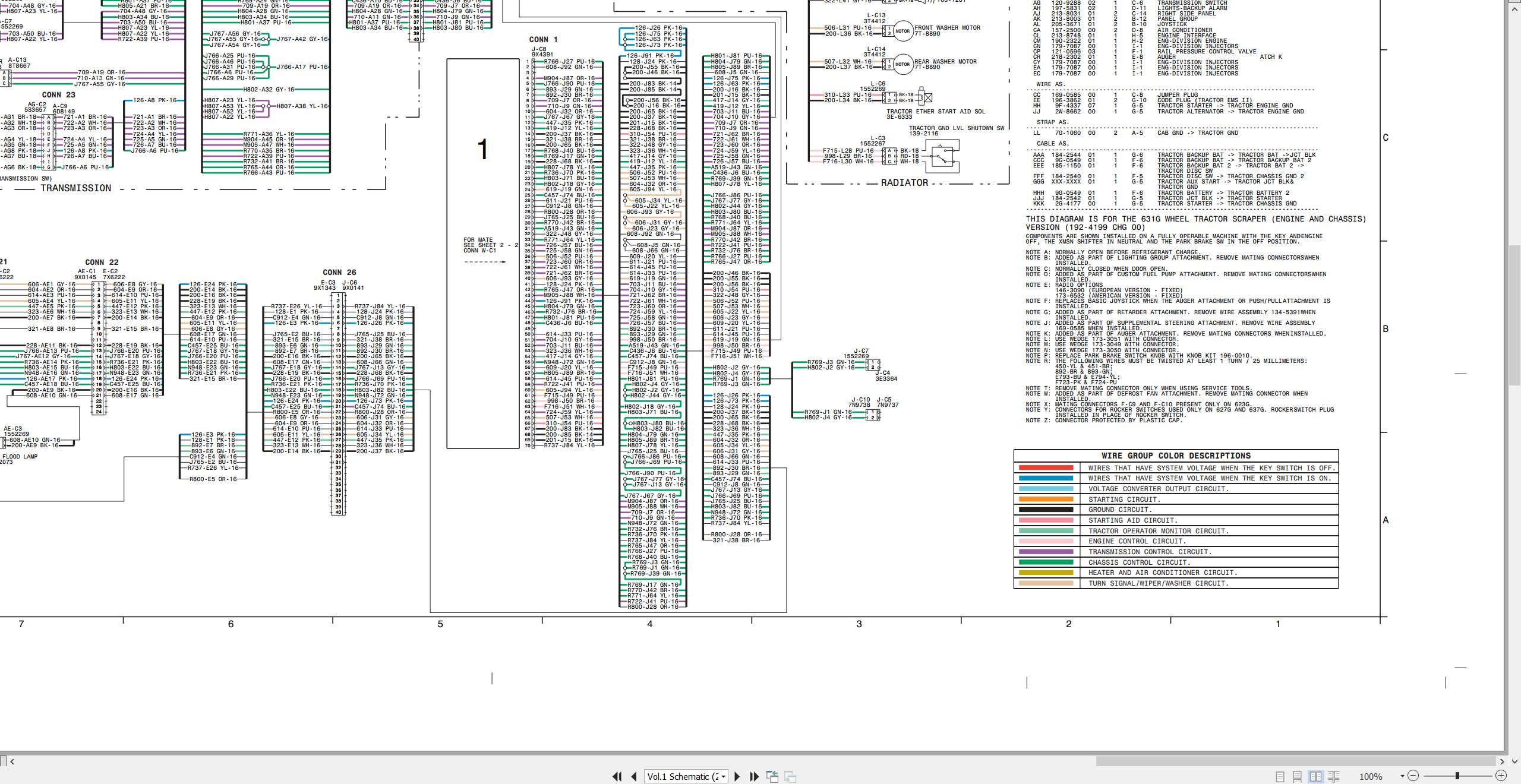1521x784 pixels.
Task: Click the front washer MOTOR symbol
Action: point(902,31)
